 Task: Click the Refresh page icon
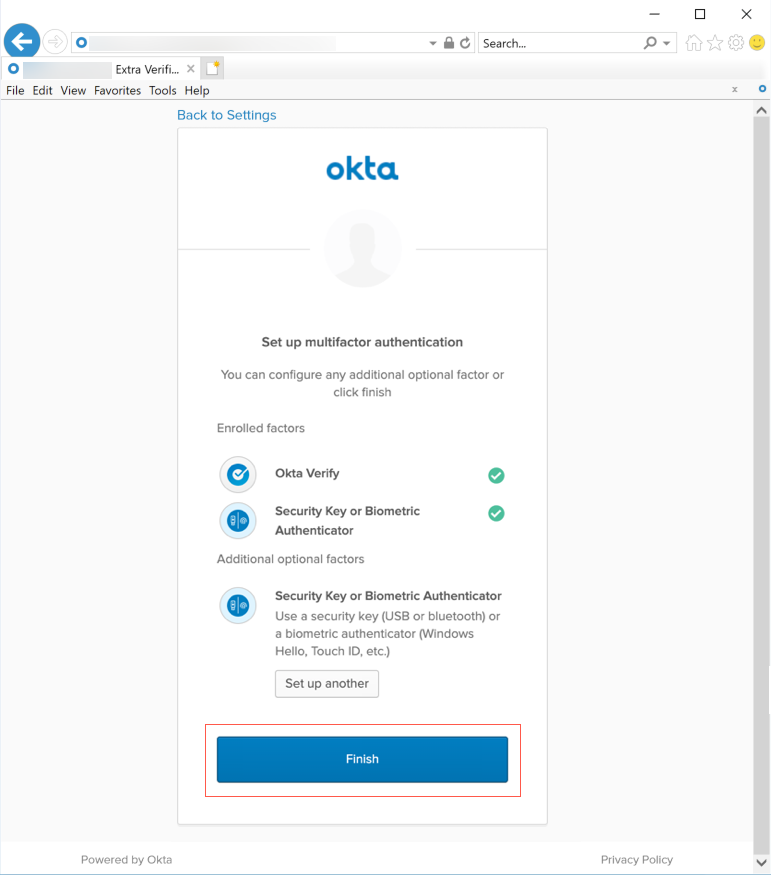[465, 43]
